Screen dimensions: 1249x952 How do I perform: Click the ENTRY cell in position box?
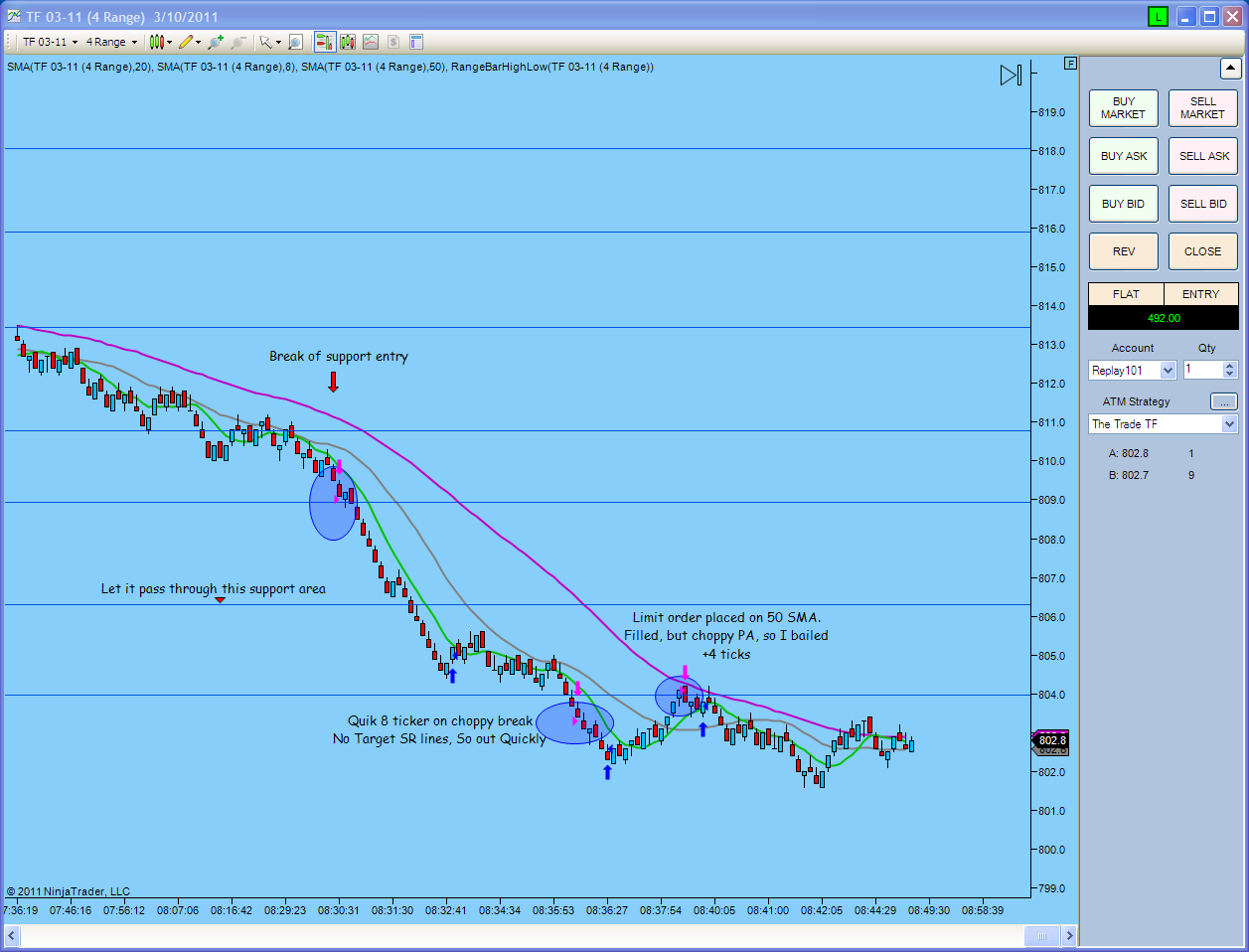click(1200, 294)
